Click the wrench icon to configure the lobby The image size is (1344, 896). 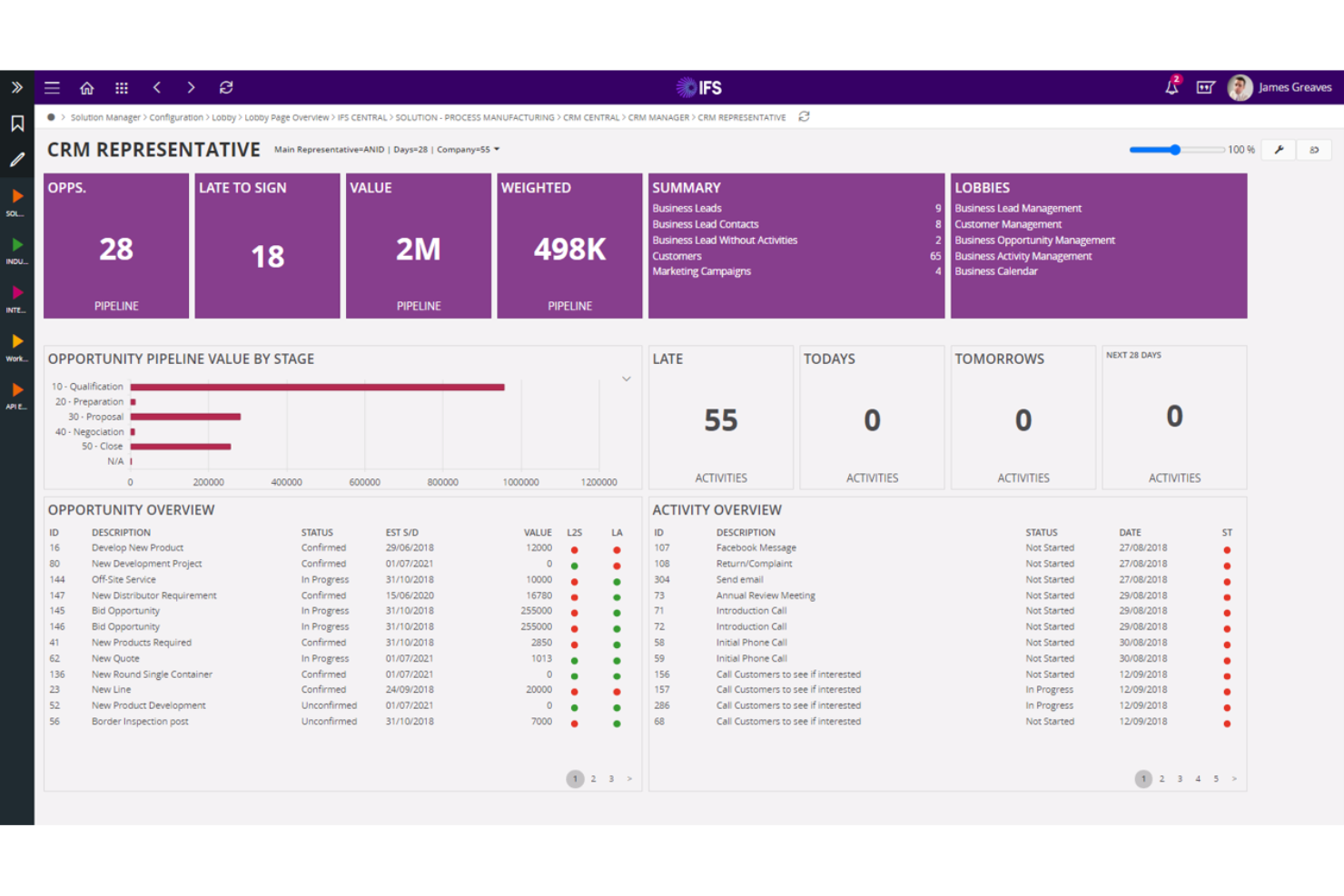point(1279,149)
